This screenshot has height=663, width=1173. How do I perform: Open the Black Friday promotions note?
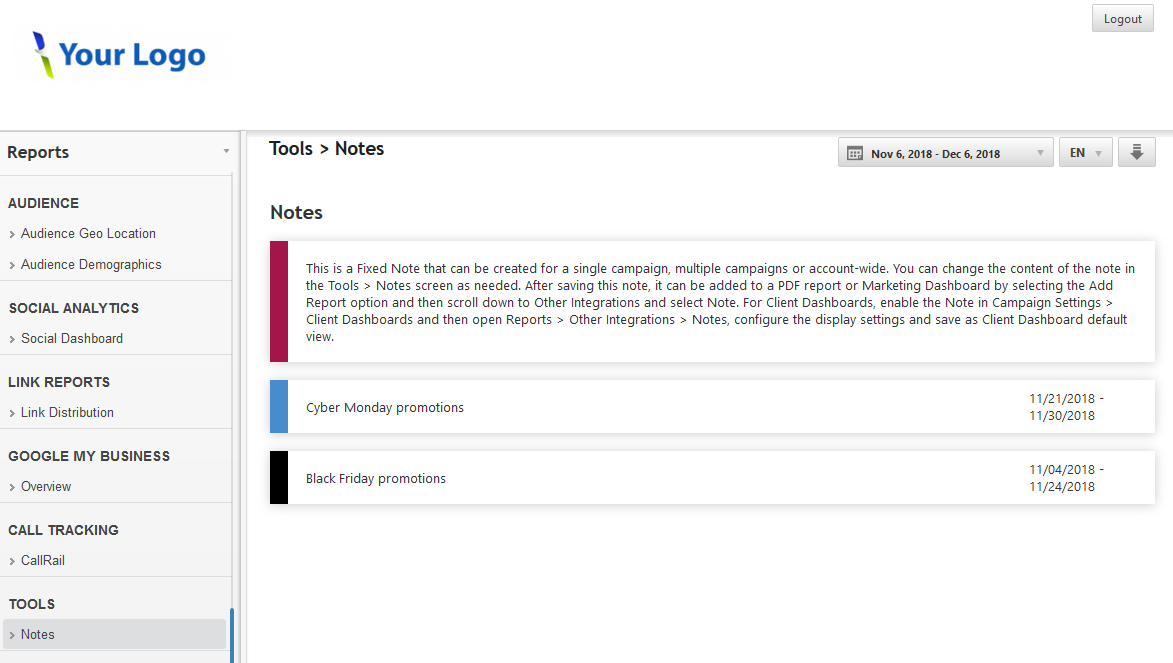tap(376, 479)
